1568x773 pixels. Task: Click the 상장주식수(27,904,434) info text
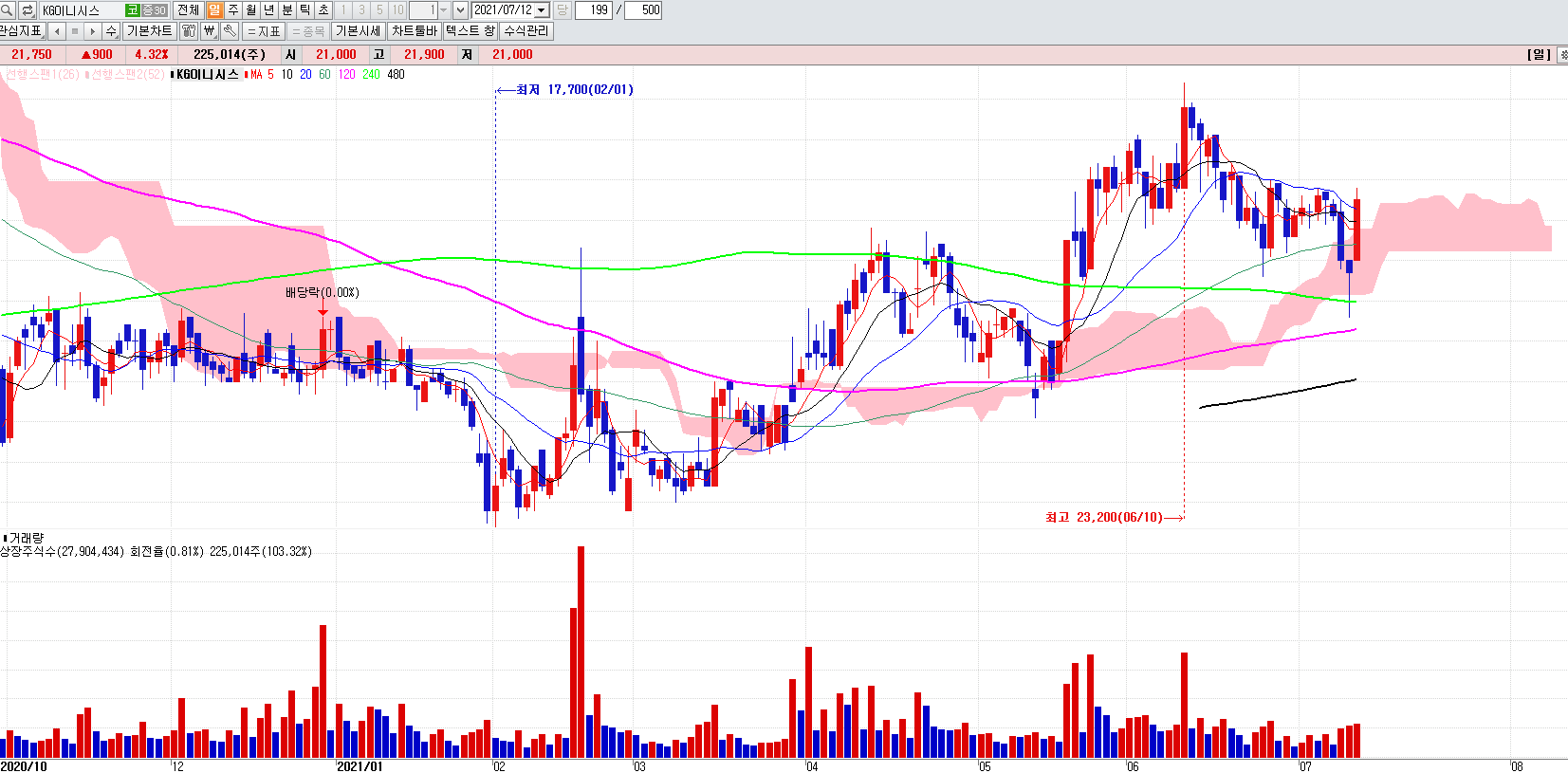(62, 551)
